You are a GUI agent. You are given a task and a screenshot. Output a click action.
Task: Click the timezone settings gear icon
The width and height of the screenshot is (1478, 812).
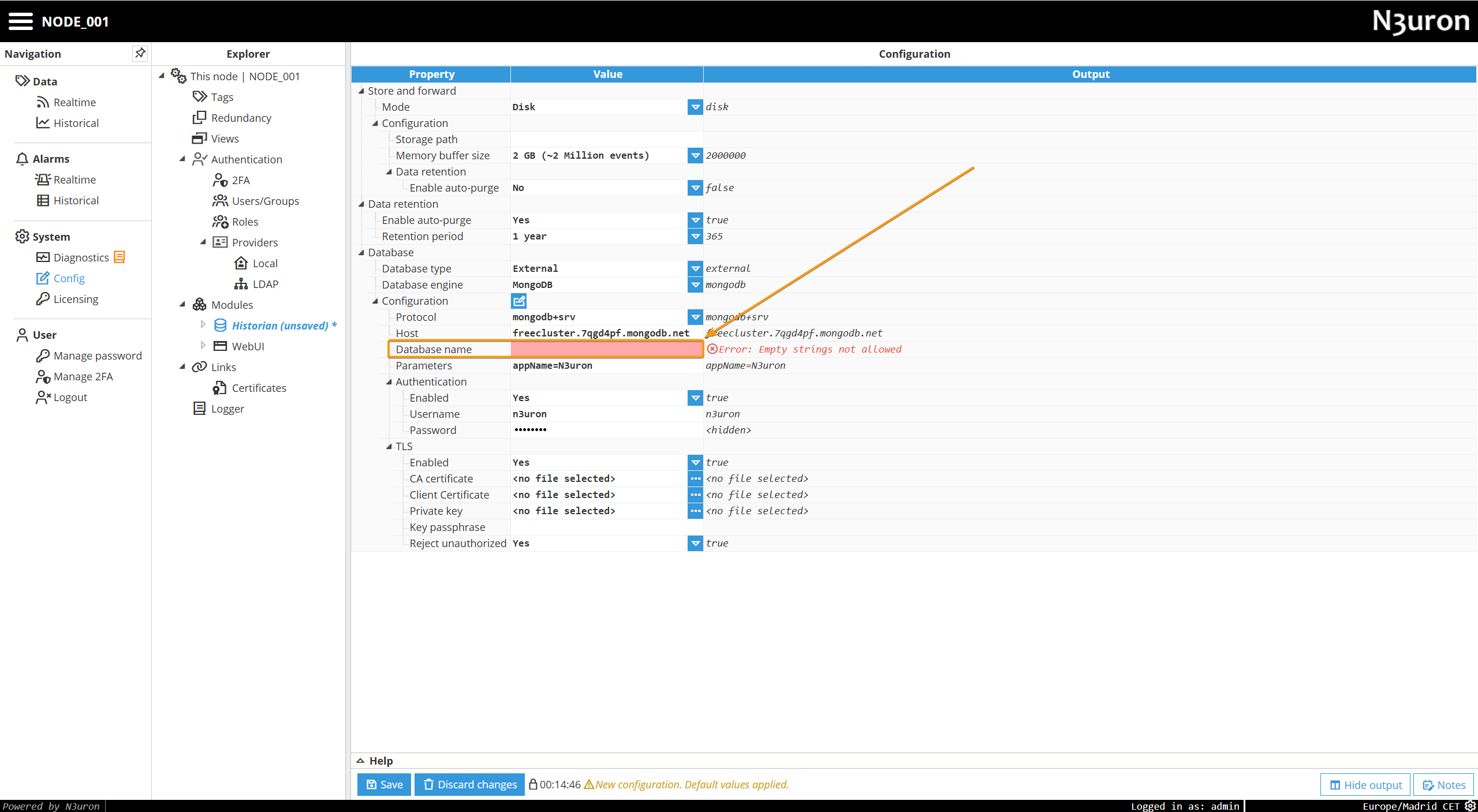coord(1470,806)
